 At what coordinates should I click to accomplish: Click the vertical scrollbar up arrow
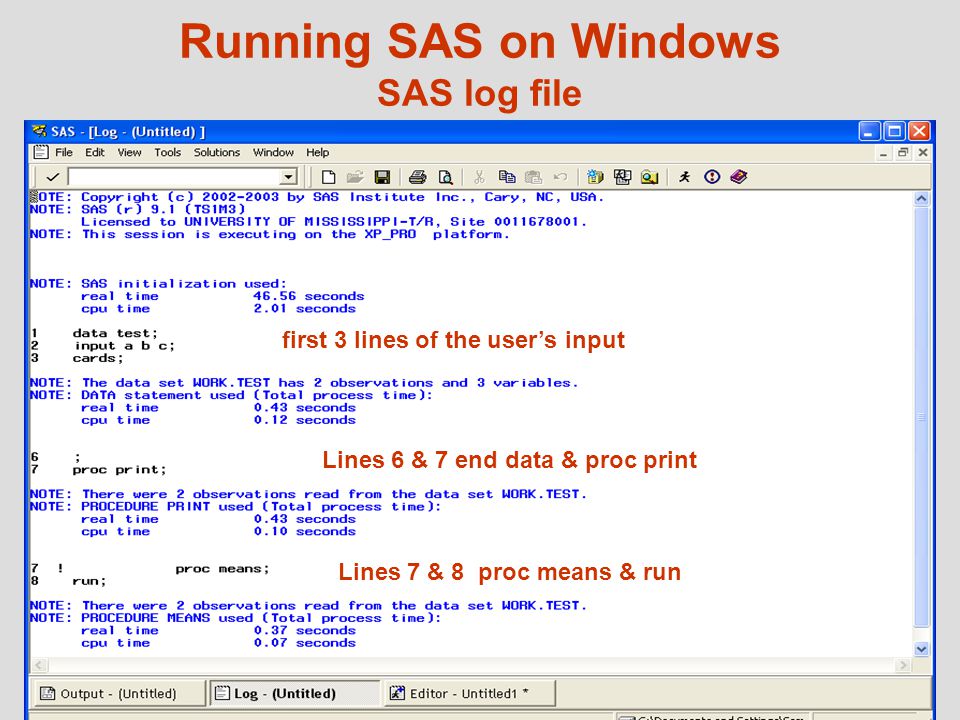click(921, 198)
